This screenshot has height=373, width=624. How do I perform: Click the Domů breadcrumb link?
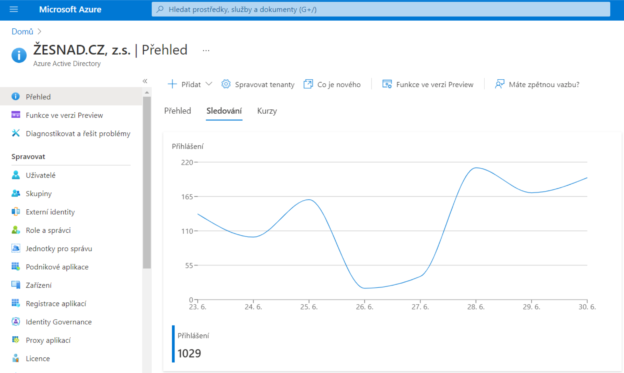coord(22,31)
